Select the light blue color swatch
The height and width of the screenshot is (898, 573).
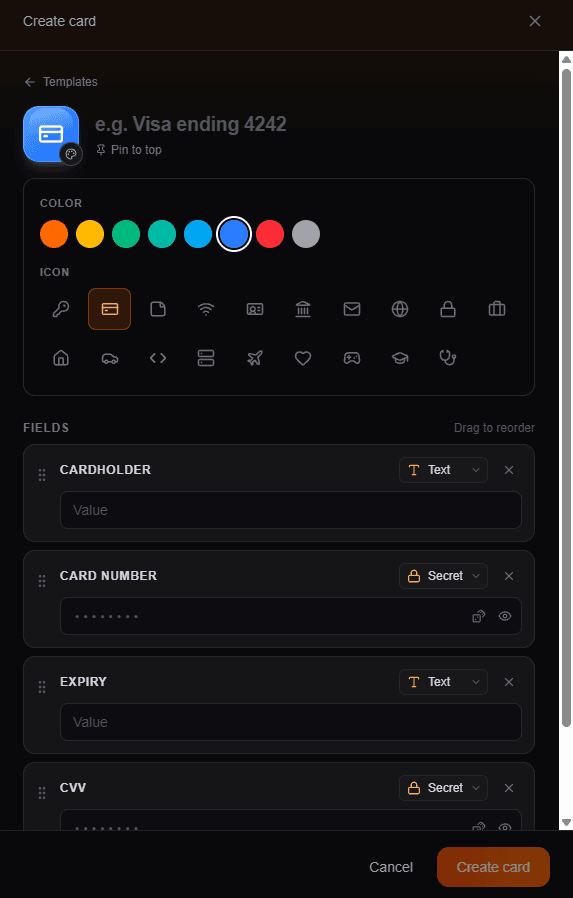198,234
